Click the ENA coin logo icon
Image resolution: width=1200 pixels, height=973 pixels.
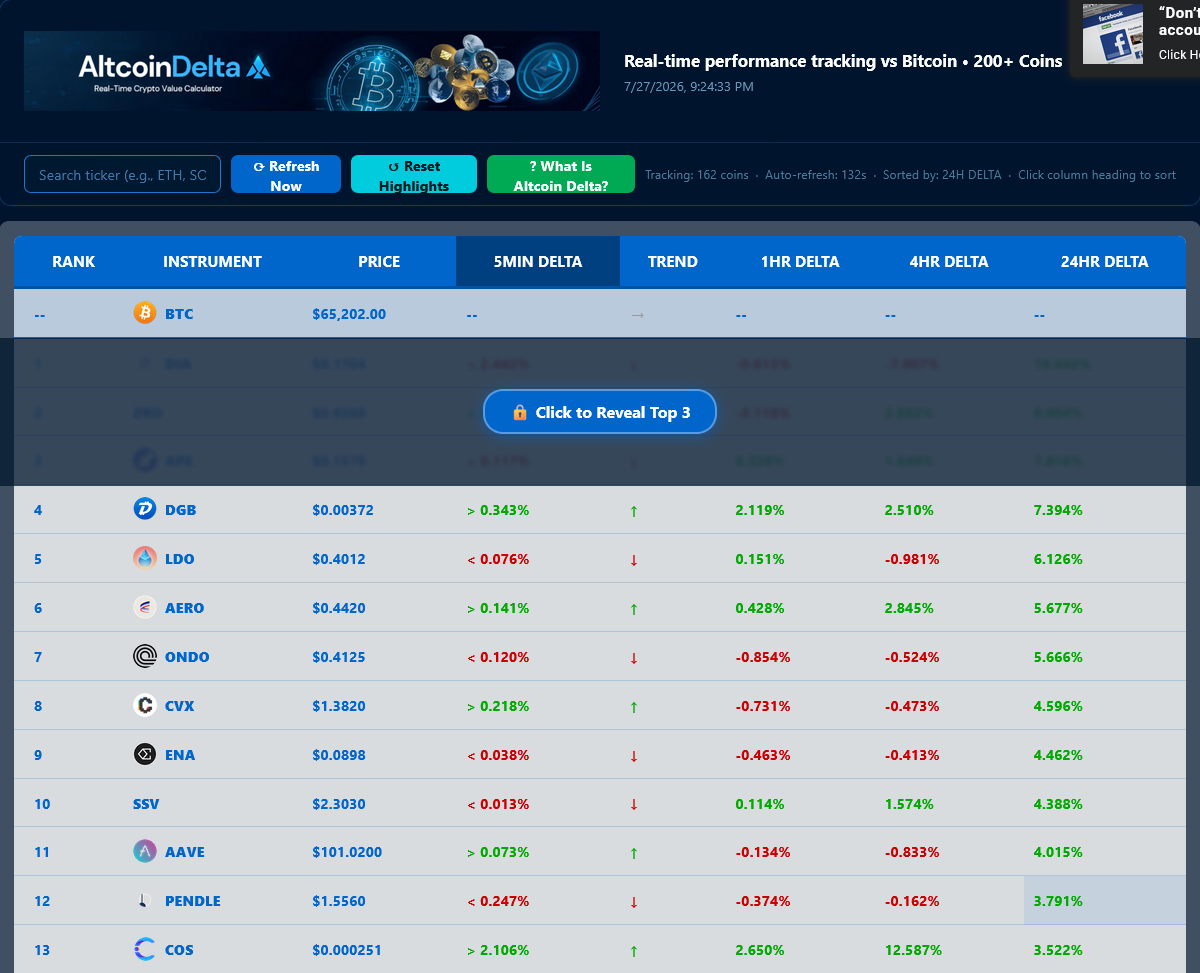(x=145, y=754)
